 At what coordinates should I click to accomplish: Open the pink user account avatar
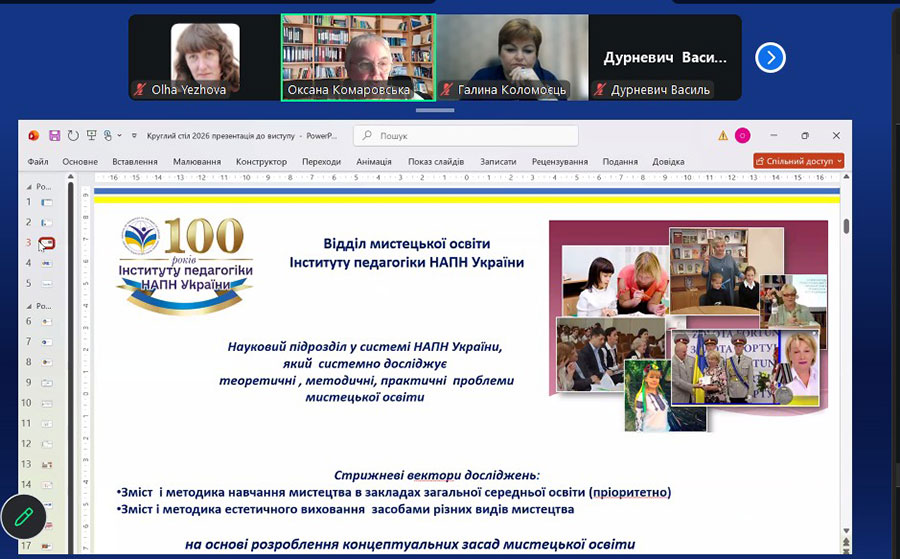point(742,136)
